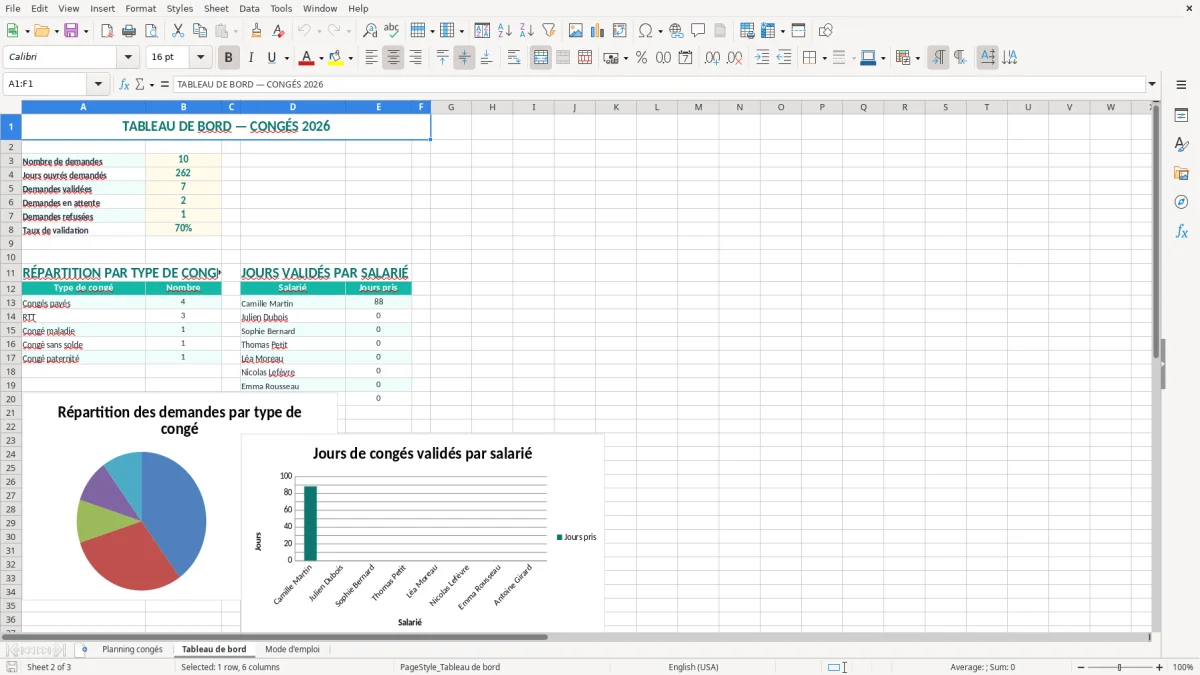Click zoom out minus button

click(x=1081, y=667)
